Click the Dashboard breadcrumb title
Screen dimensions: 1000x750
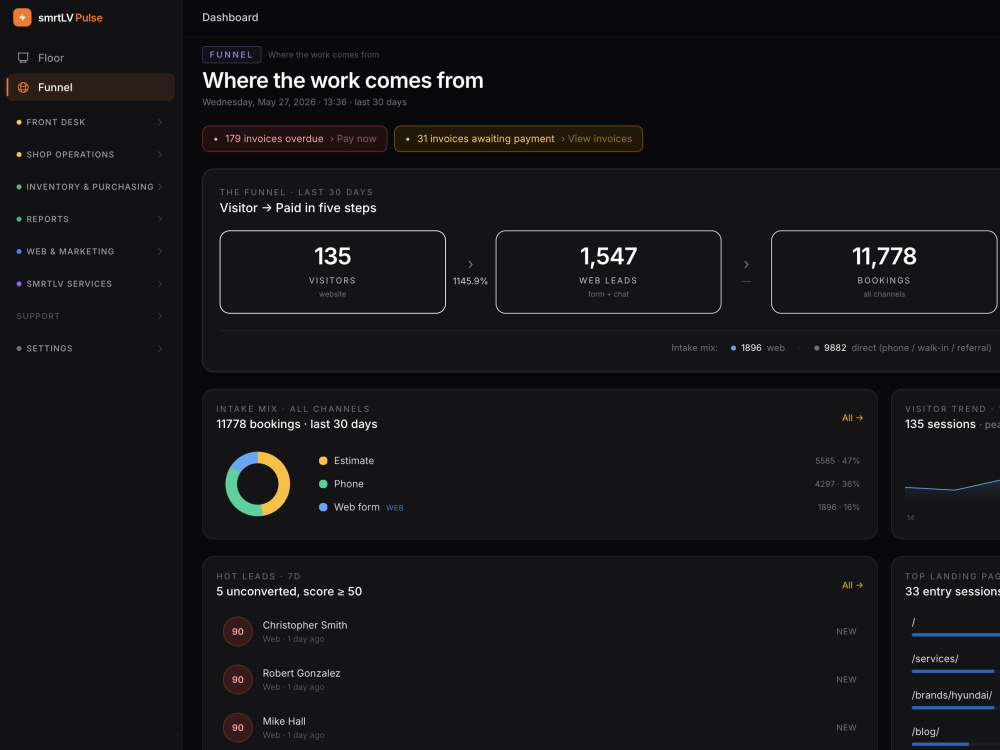(x=230, y=17)
